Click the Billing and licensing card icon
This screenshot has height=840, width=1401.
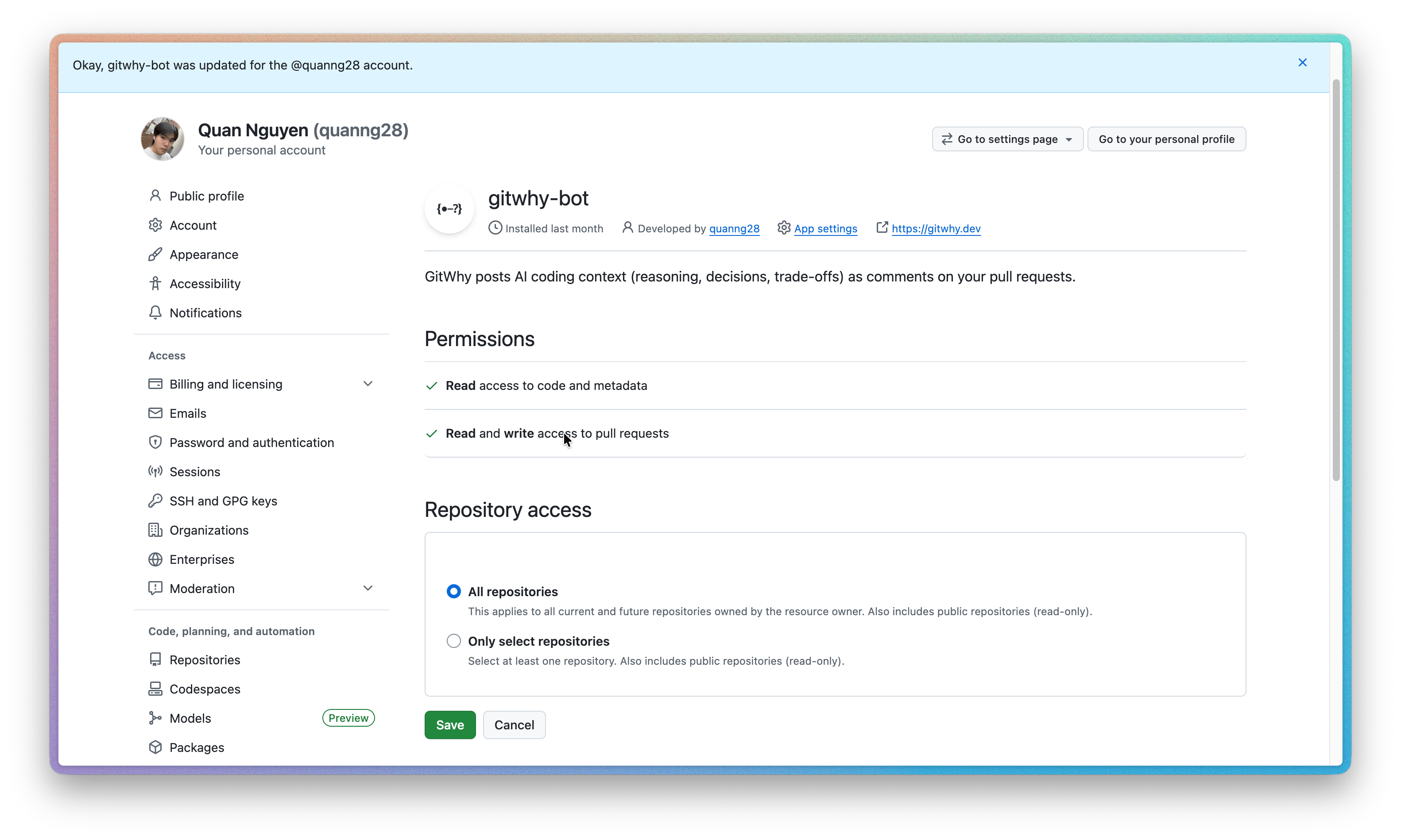[x=155, y=384]
